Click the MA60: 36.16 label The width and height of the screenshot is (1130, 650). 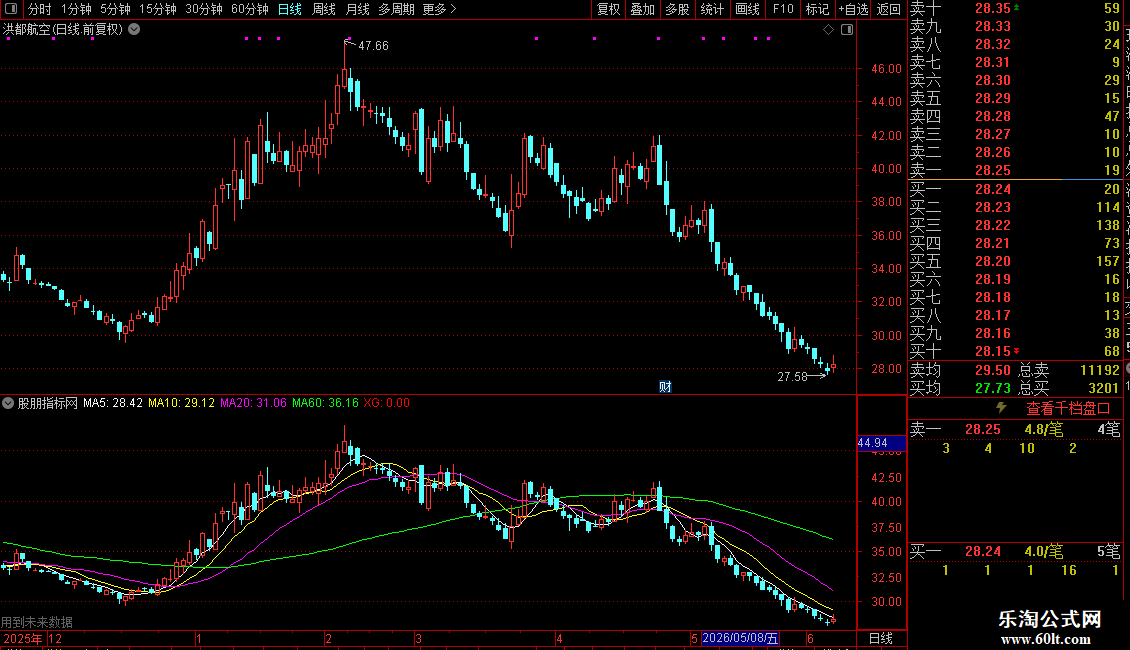[x=325, y=403]
